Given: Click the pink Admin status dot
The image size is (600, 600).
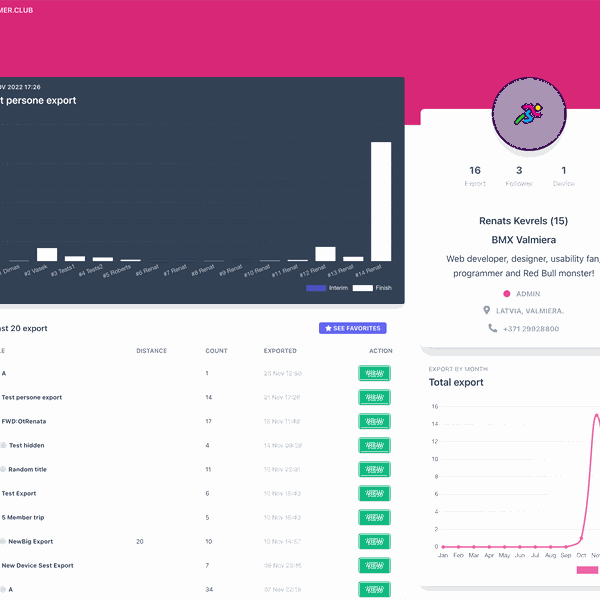Looking at the screenshot, I should click(506, 294).
